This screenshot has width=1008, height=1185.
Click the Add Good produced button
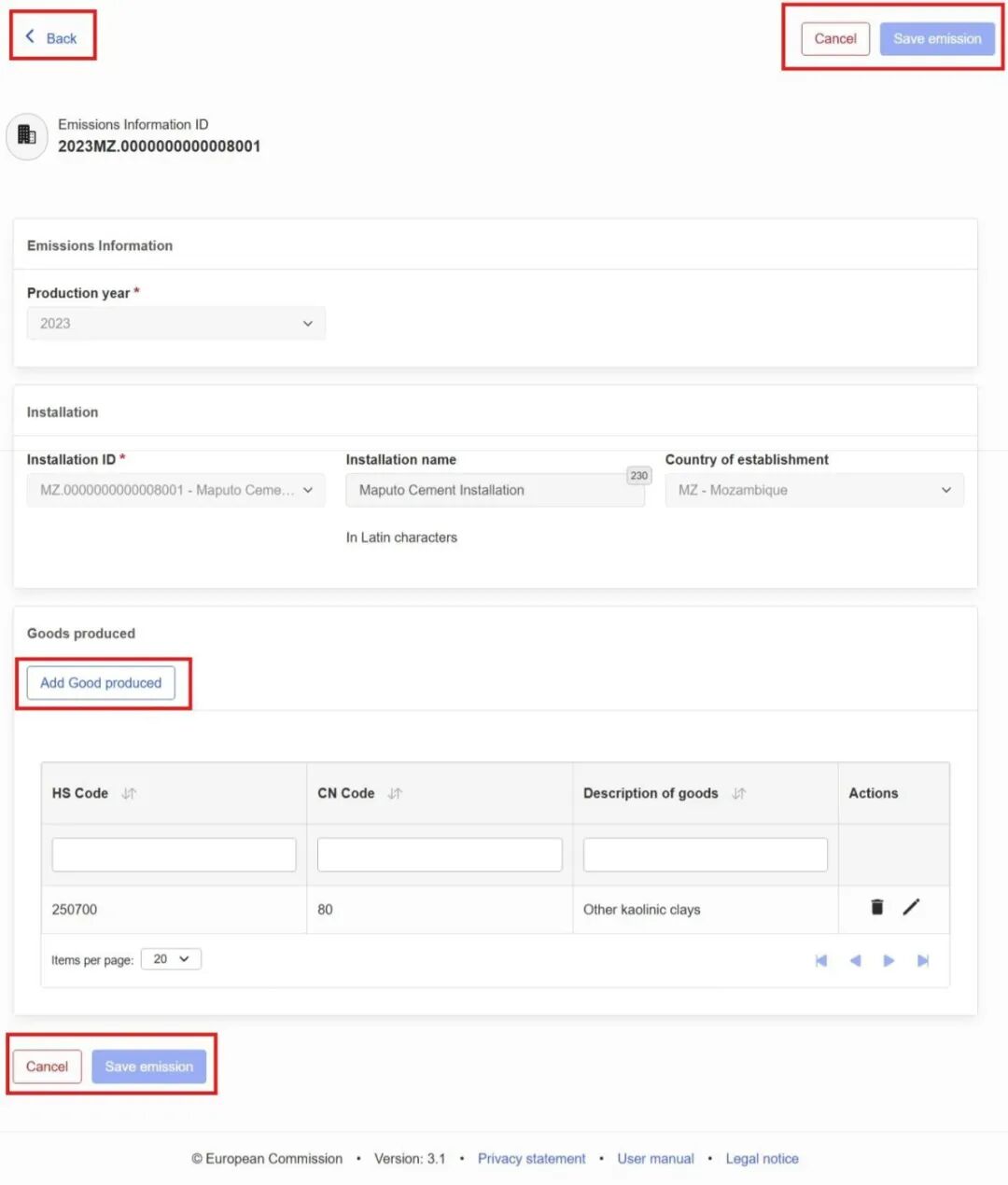pos(101,683)
